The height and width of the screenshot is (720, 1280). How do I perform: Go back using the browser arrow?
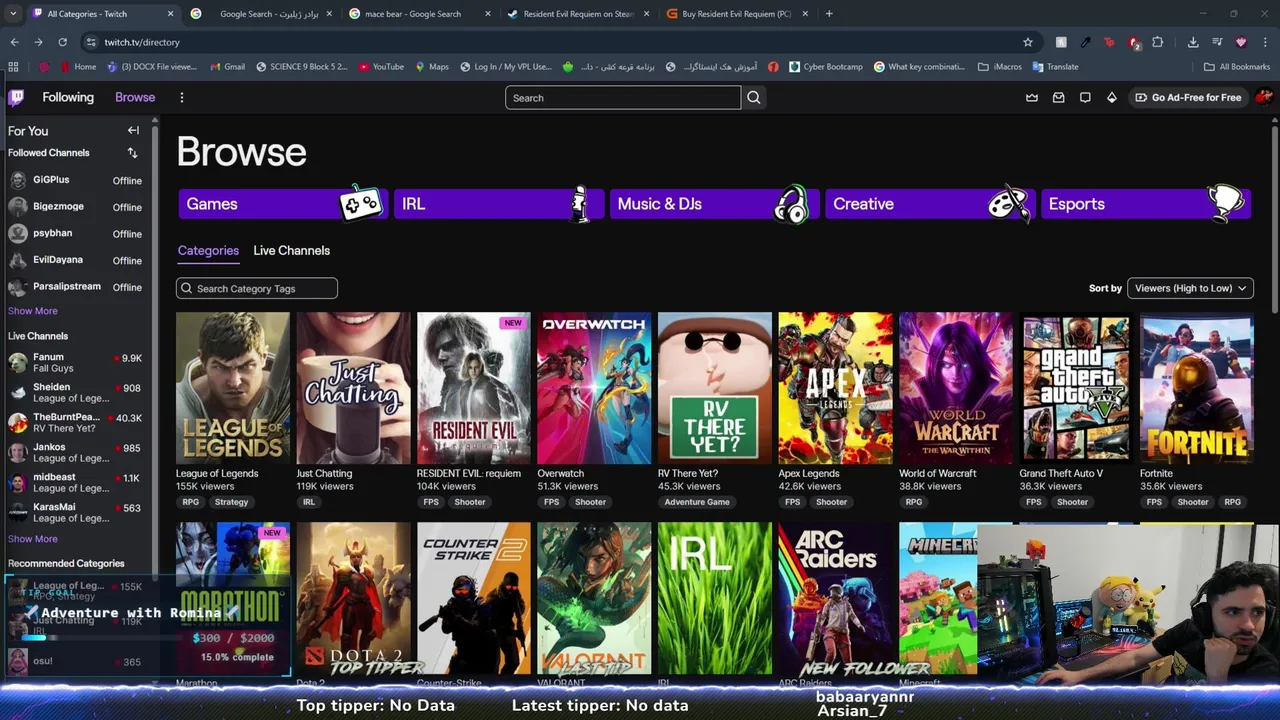(14, 42)
